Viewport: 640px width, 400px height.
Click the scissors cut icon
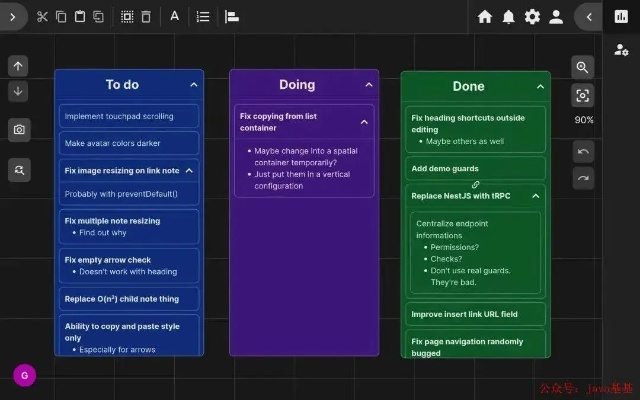click(x=42, y=16)
